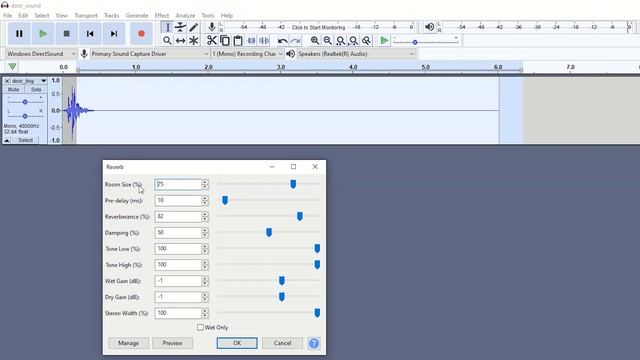Close the track with its X button
Viewport: 640px width, 360px height.
7,81
